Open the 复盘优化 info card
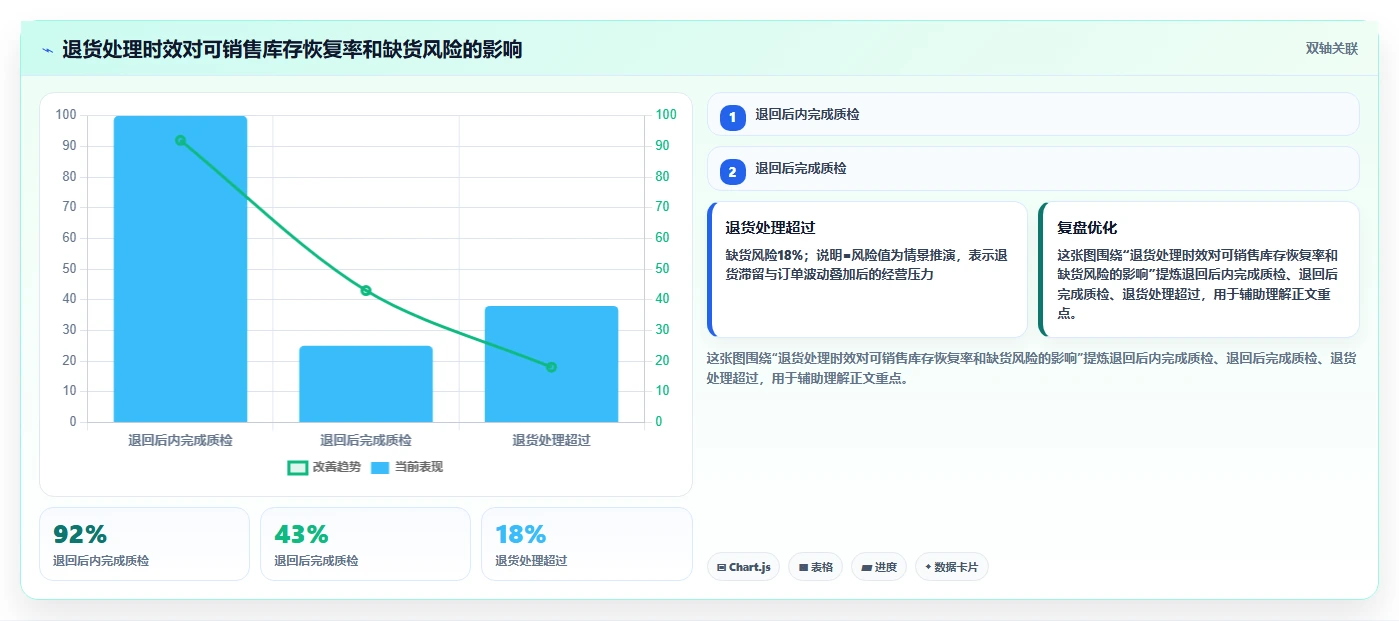 point(1199,270)
